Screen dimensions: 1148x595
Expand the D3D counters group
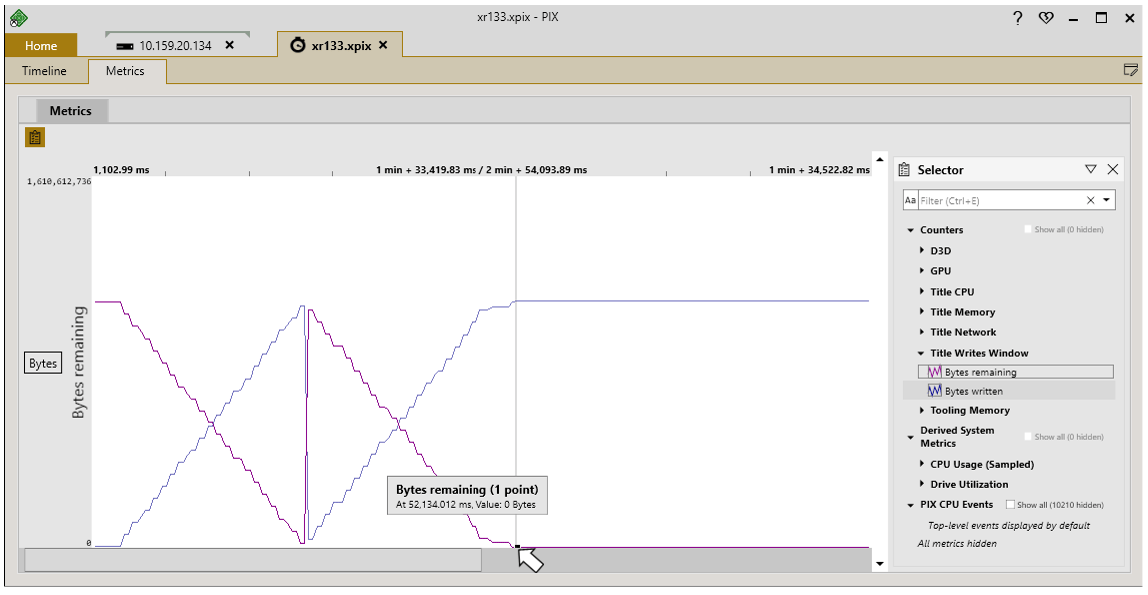click(922, 250)
